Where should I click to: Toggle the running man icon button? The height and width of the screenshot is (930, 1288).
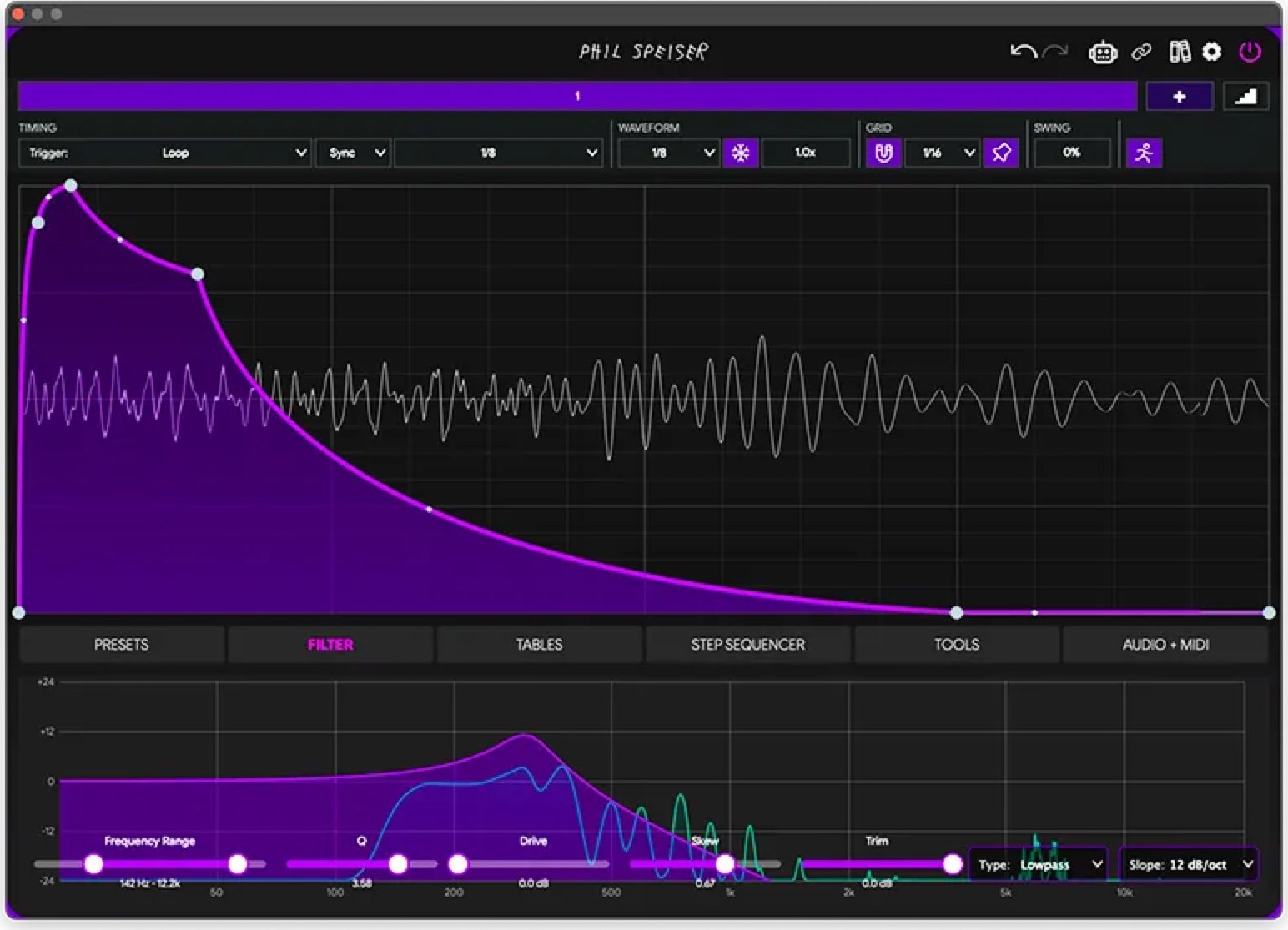point(1145,153)
